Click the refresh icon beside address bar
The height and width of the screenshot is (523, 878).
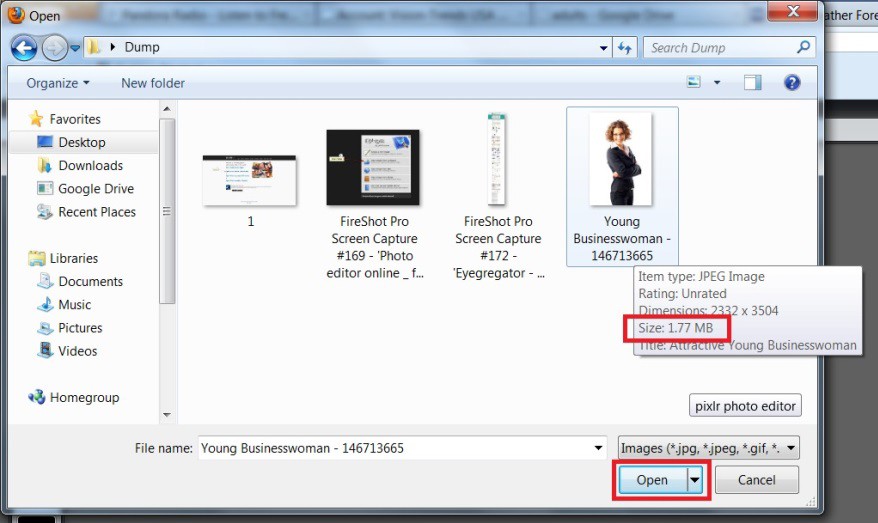pyautogui.click(x=625, y=47)
